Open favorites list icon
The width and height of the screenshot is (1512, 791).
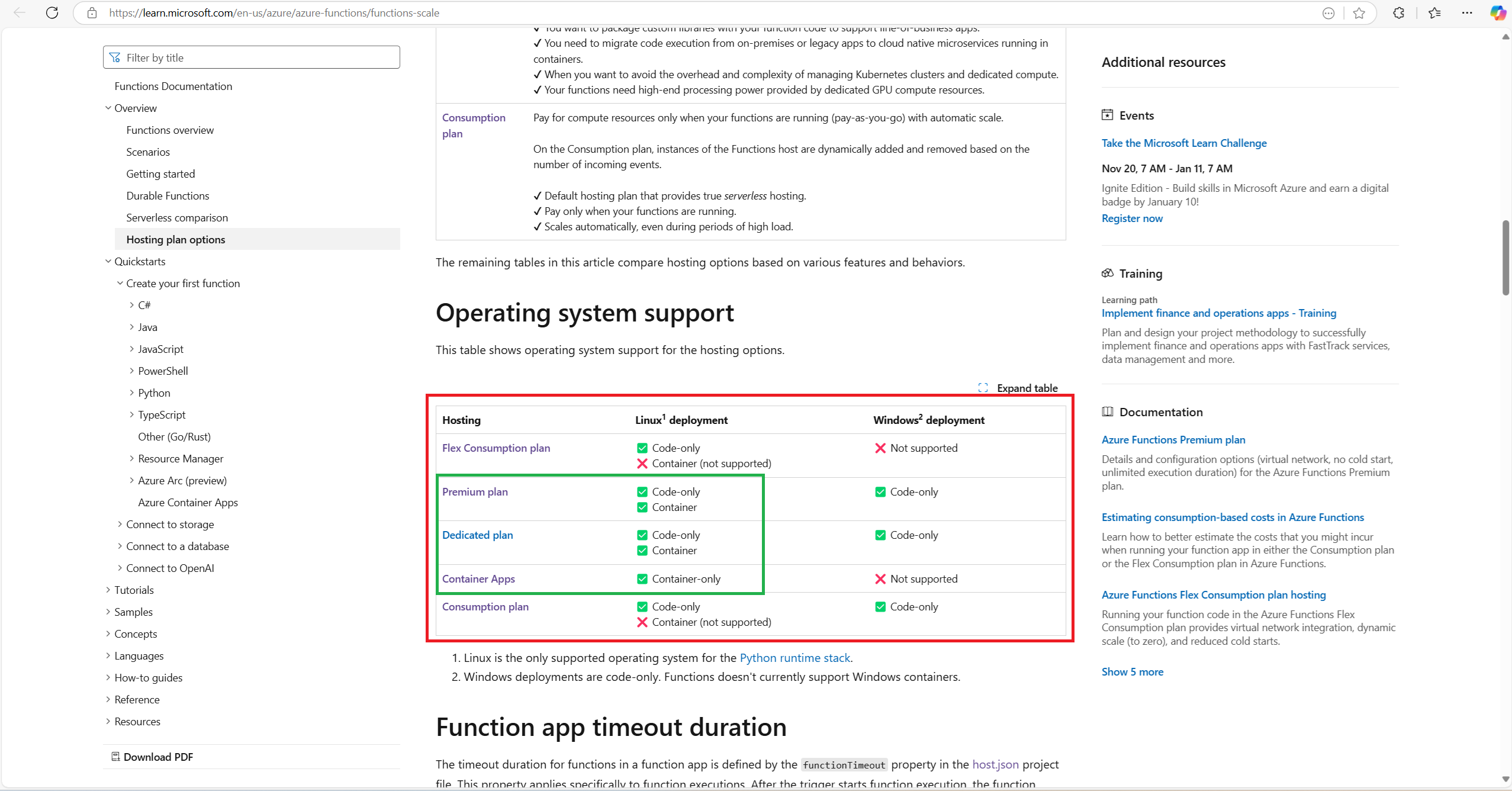pyautogui.click(x=1434, y=13)
